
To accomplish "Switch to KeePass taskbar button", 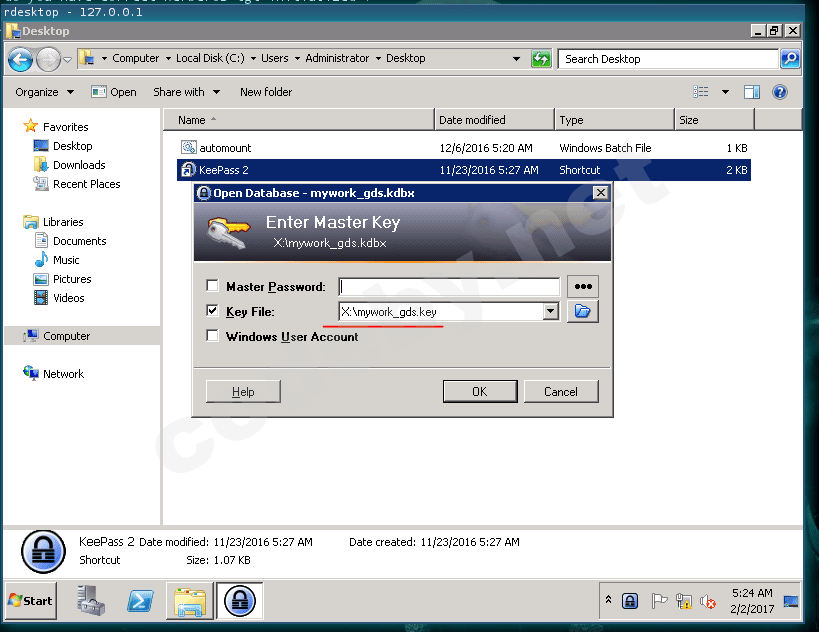I will coord(240,601).
